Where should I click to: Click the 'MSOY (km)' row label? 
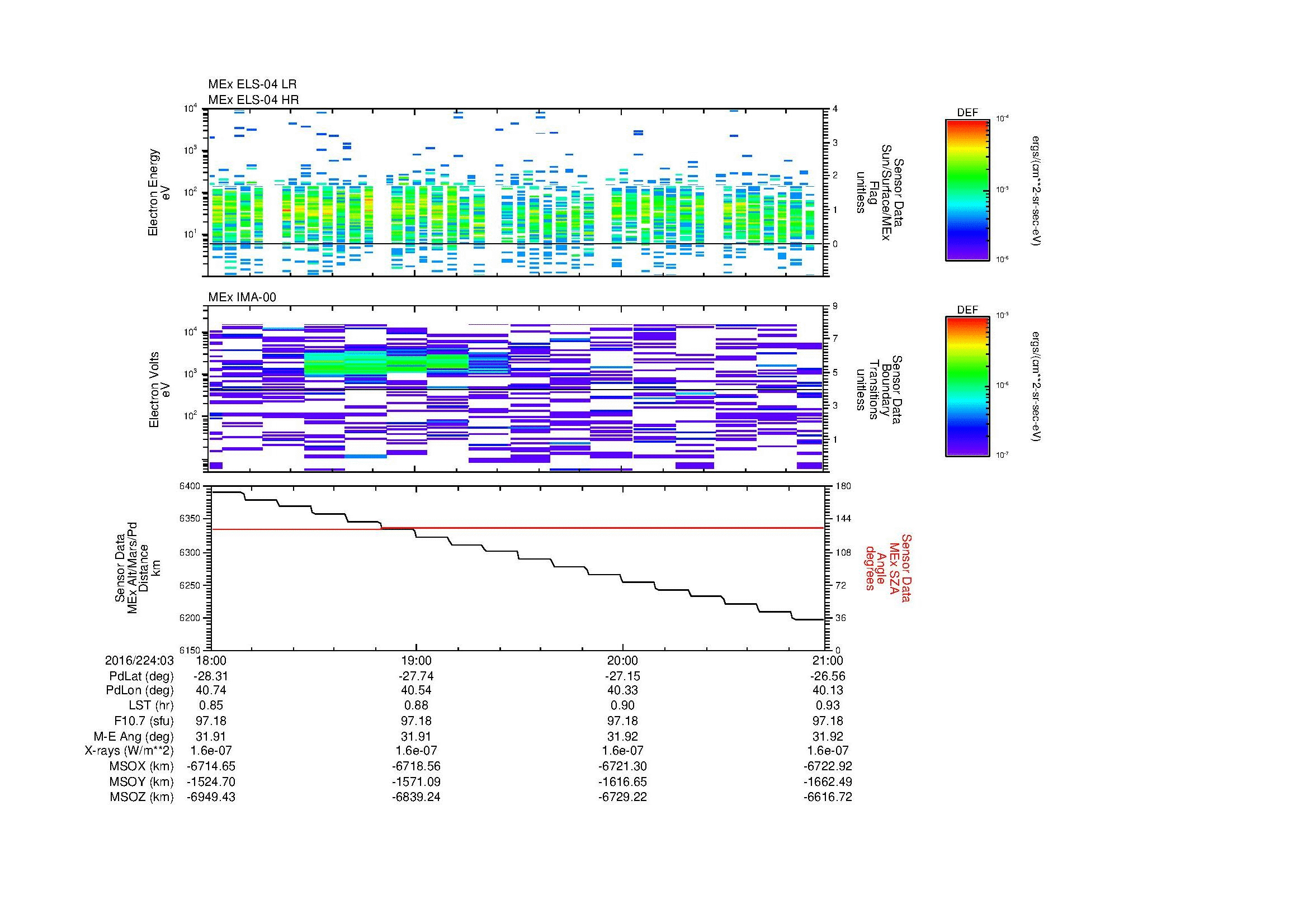[x=141, y=781]
